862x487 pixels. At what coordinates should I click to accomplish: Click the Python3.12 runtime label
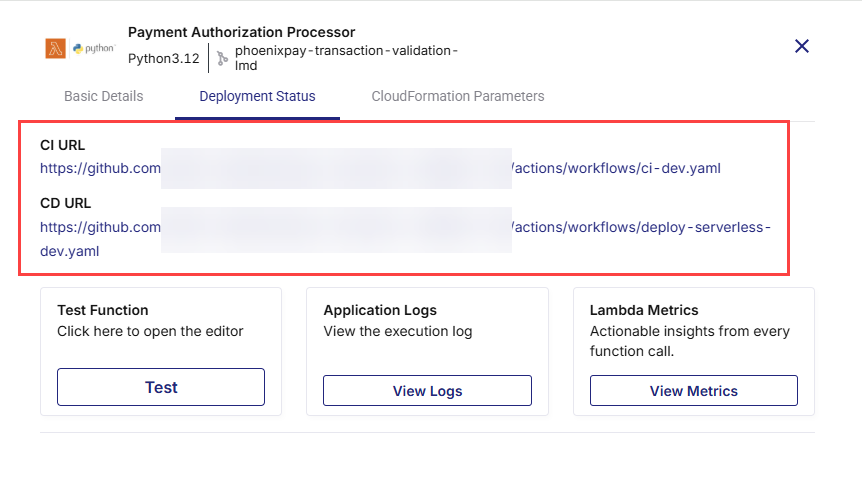[x=163, y=58]
